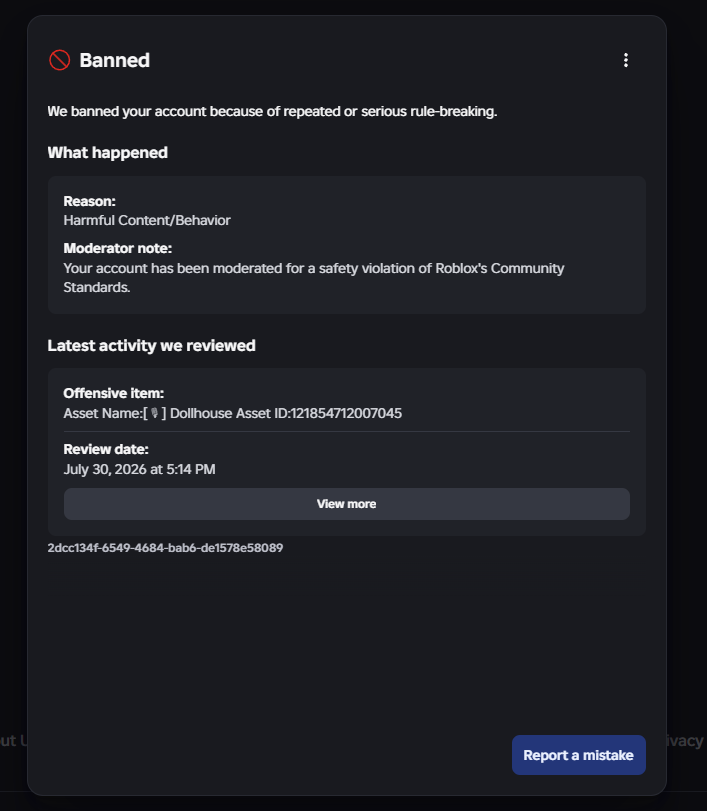Select the ban reference ID 2dcc134f-6549-4684-bab6-de1578e58089
This screenshot has height=811, width=707.
166,548
